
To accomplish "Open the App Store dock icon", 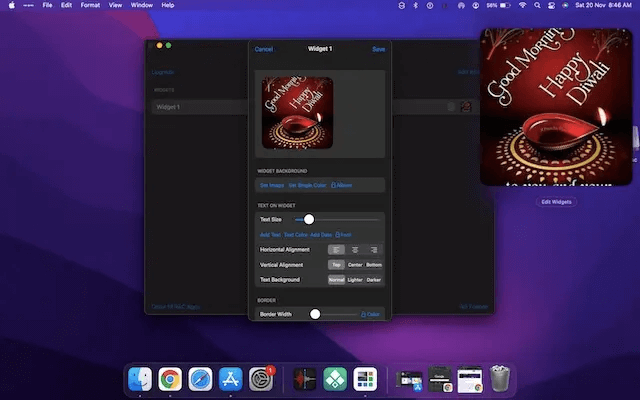I will (231, 379).
